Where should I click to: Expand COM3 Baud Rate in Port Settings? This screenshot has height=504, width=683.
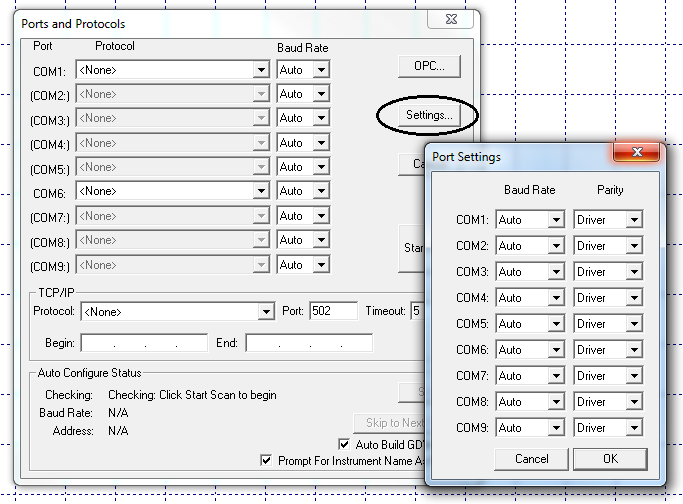[x=556, y=272]
